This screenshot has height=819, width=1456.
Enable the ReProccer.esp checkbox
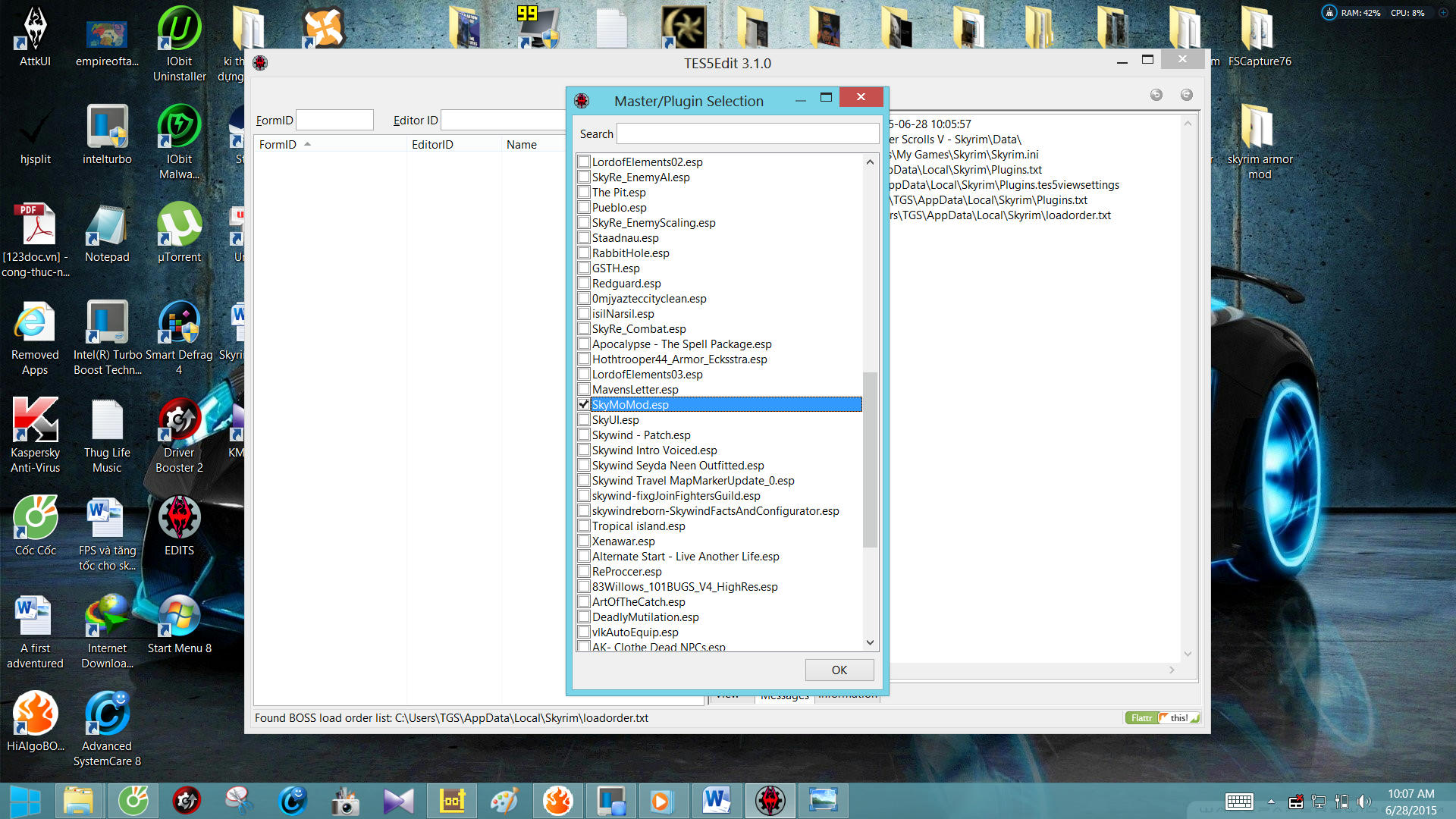(x=584, y=571)
